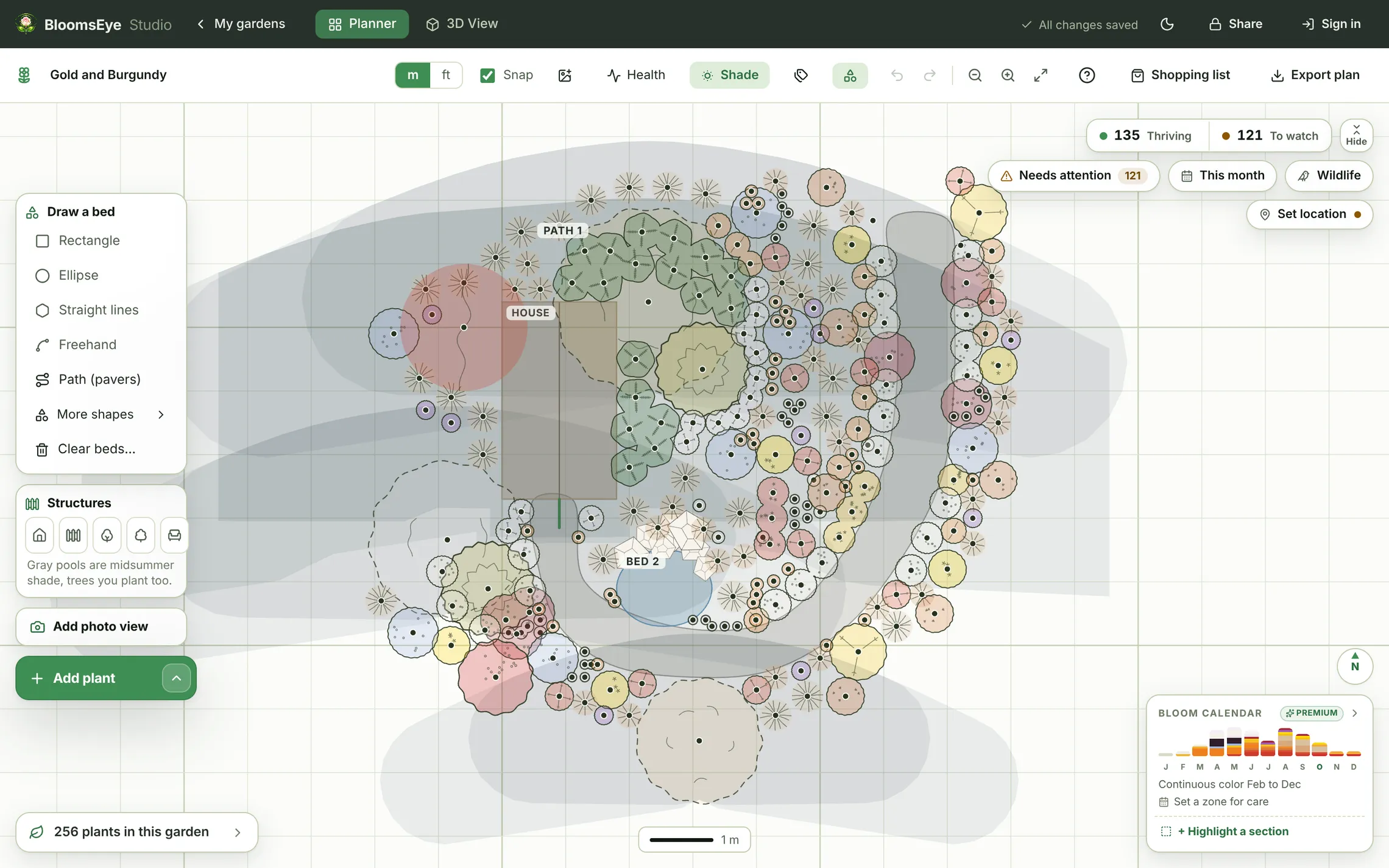Toggle the Health overlay
This screenshot has width=1389, height=868.
(x=636, y=76)
